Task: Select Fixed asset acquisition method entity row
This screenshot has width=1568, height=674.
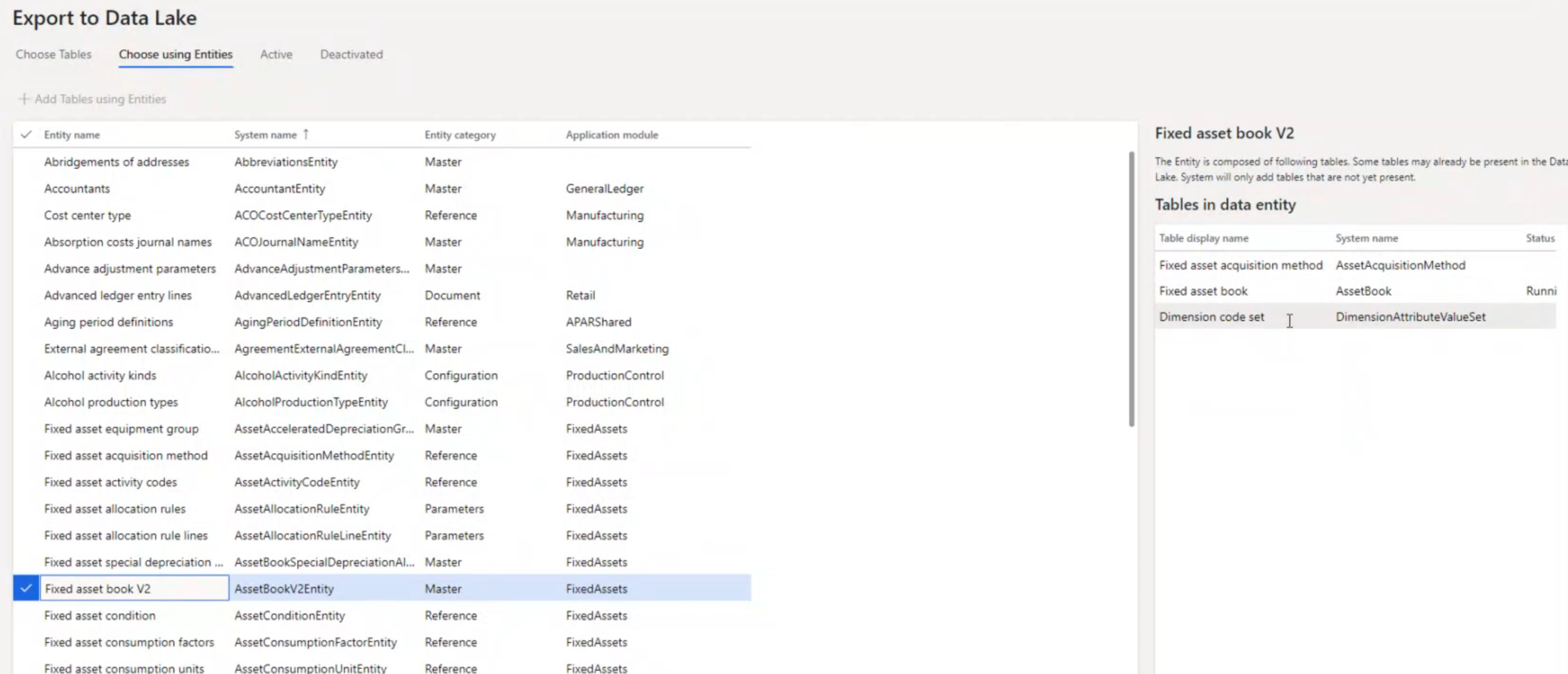Action: click(x=382, y=455)
